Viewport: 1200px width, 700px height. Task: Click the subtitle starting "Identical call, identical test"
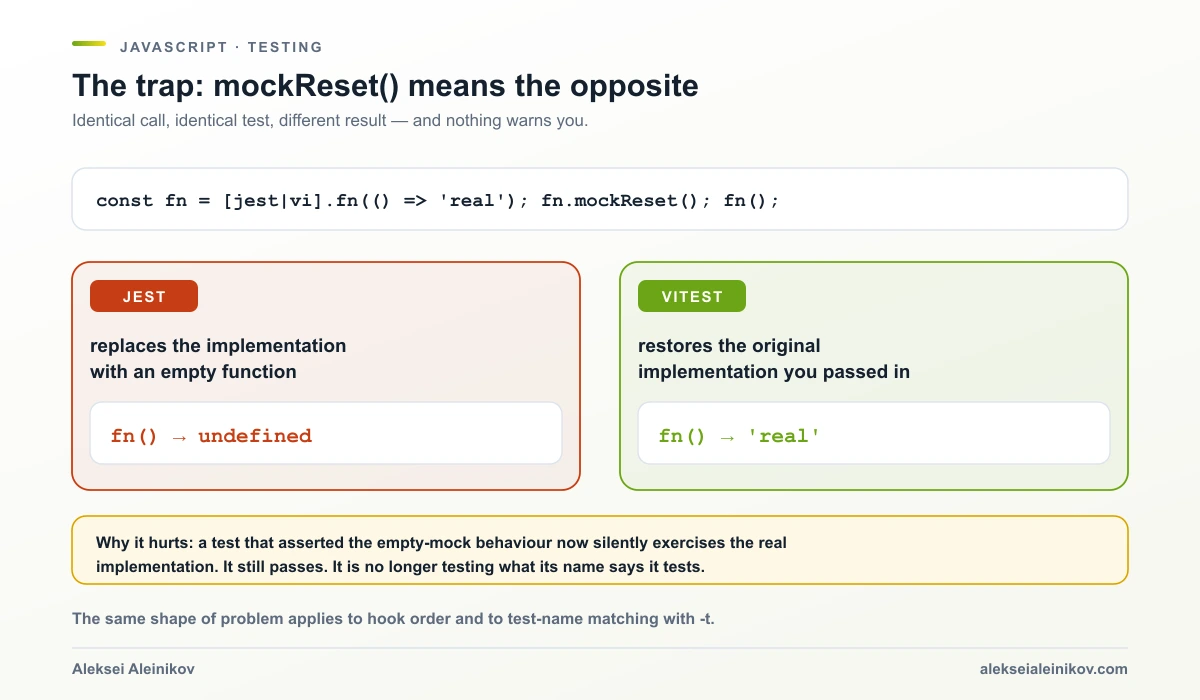(x=330, y=121)
